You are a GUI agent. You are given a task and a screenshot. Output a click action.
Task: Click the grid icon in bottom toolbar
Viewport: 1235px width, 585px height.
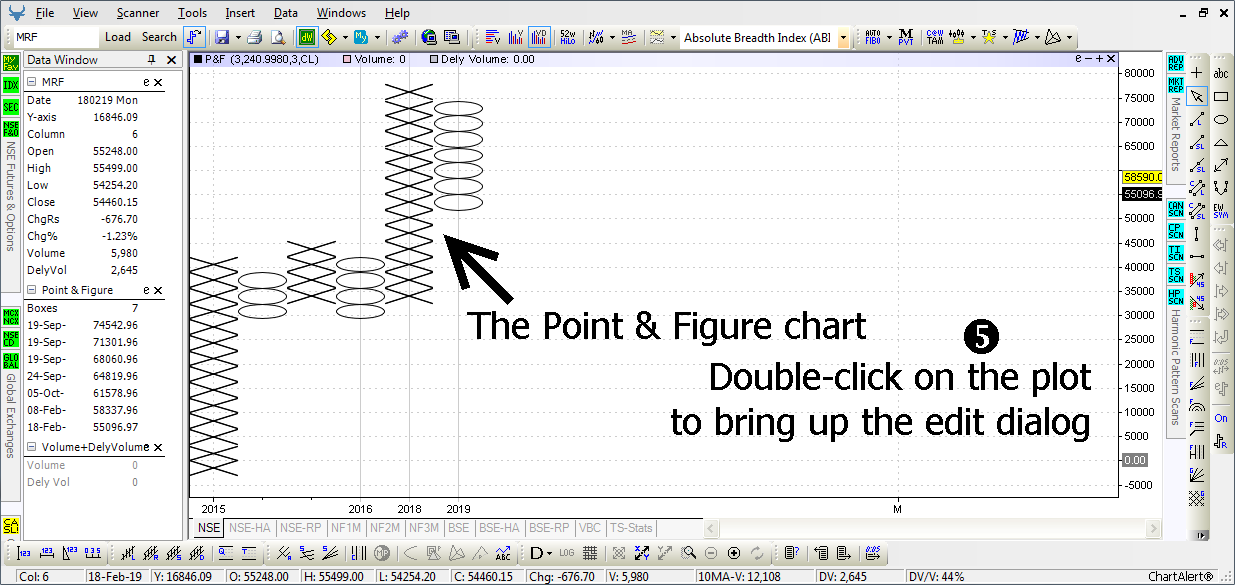click(x=590, y=553)
